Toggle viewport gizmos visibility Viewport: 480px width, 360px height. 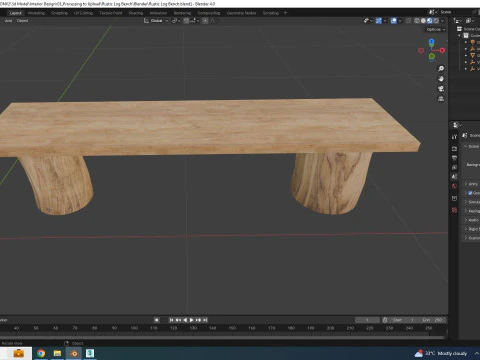(x=379, y=21)
